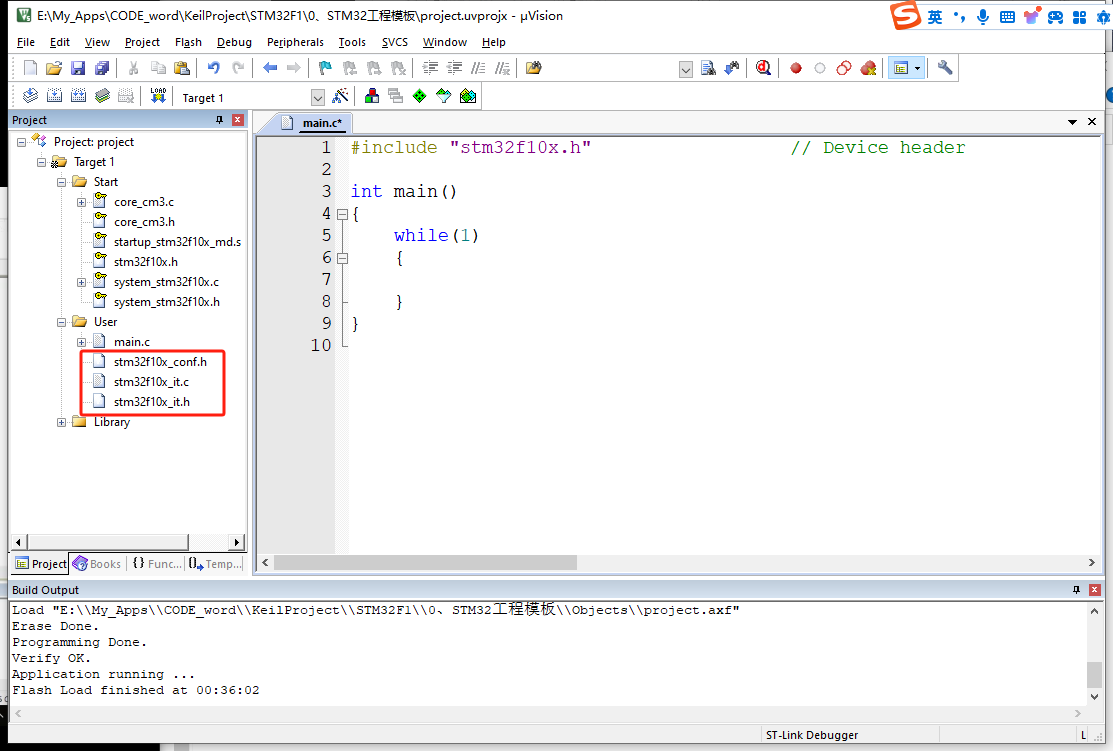Pin the Project panel
Image resolution: width=1113 pixels, height=751 pixels.
point(219,120)
